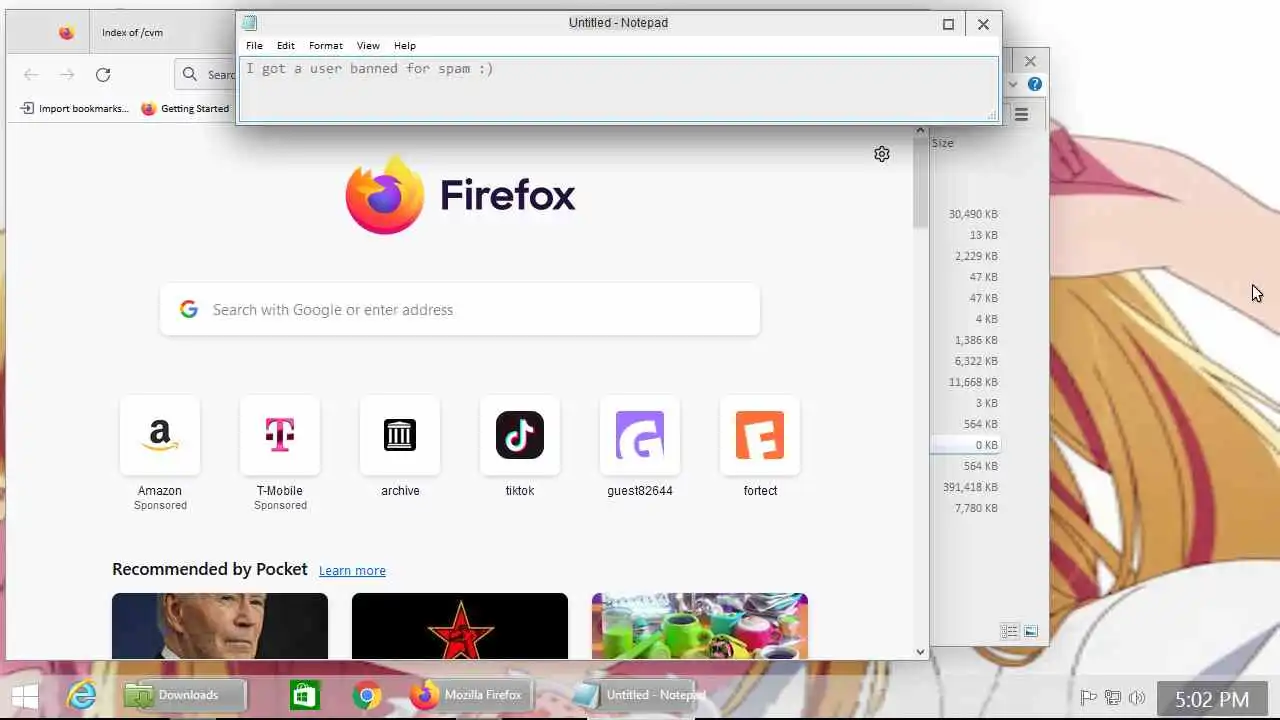The image size is (1280, 720).
Task: Switch to Mozilla Firefox taskbar button
Action: [x=470, y=695]
